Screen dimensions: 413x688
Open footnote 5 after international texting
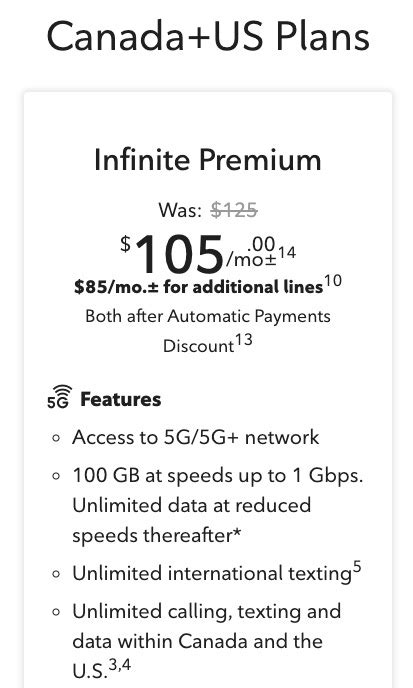357,567
